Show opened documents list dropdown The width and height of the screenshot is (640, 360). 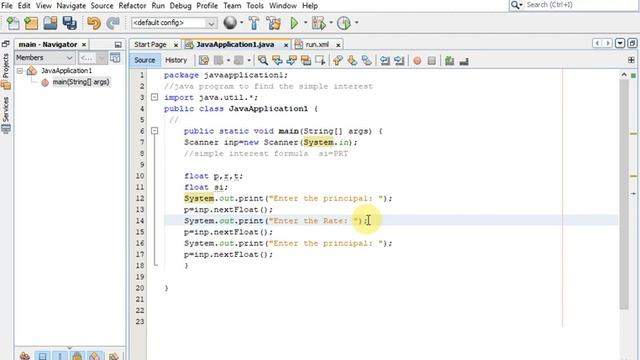click(620, 43)
